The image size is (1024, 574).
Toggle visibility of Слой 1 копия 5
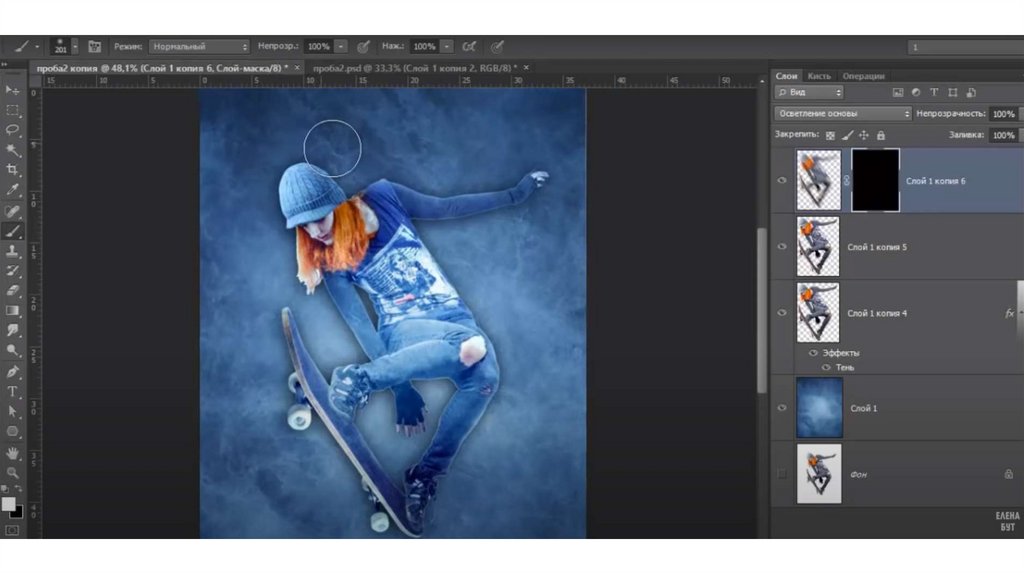point(782,247)
